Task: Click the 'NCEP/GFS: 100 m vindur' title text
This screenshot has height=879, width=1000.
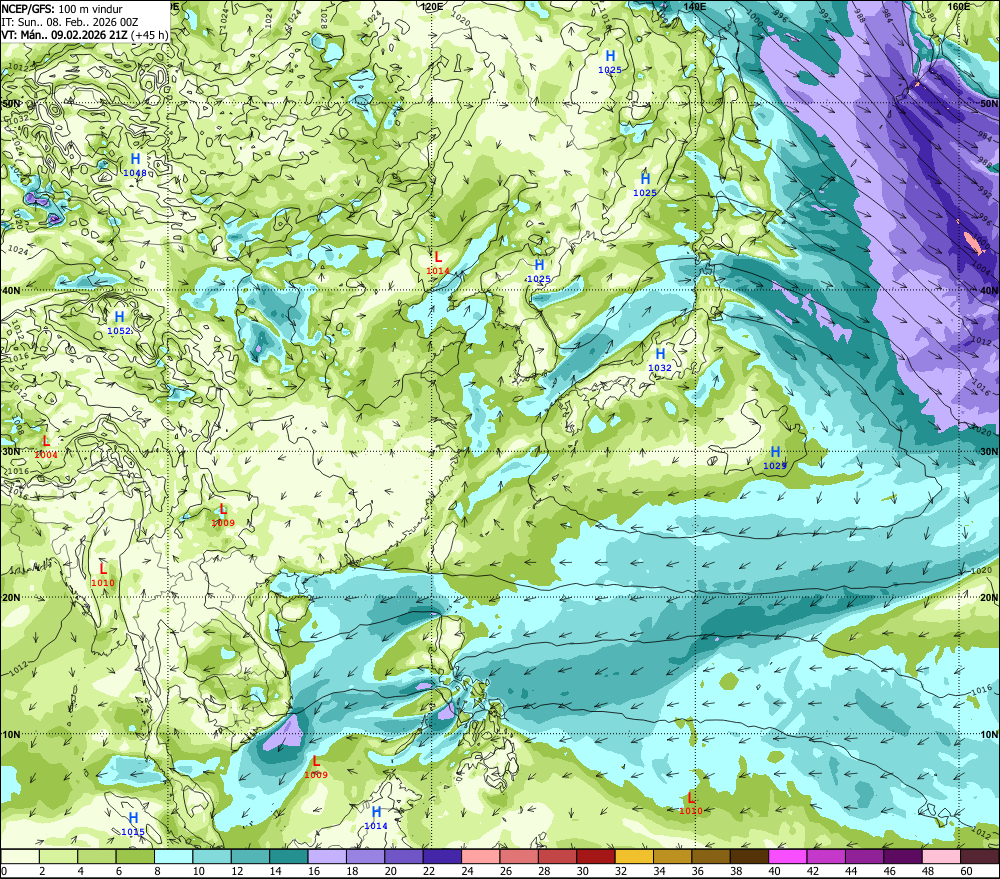Action: coord(62,9)
